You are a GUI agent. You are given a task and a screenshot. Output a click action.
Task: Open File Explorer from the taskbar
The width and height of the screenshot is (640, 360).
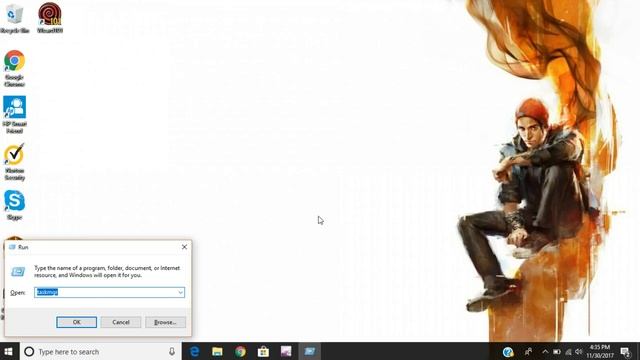(217, 351)
